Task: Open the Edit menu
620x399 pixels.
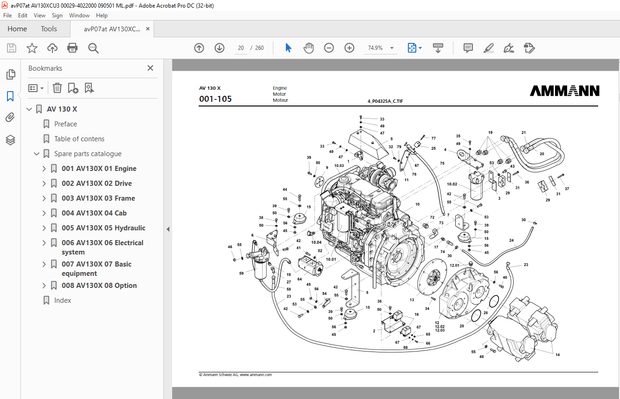Action: [23, 15]
